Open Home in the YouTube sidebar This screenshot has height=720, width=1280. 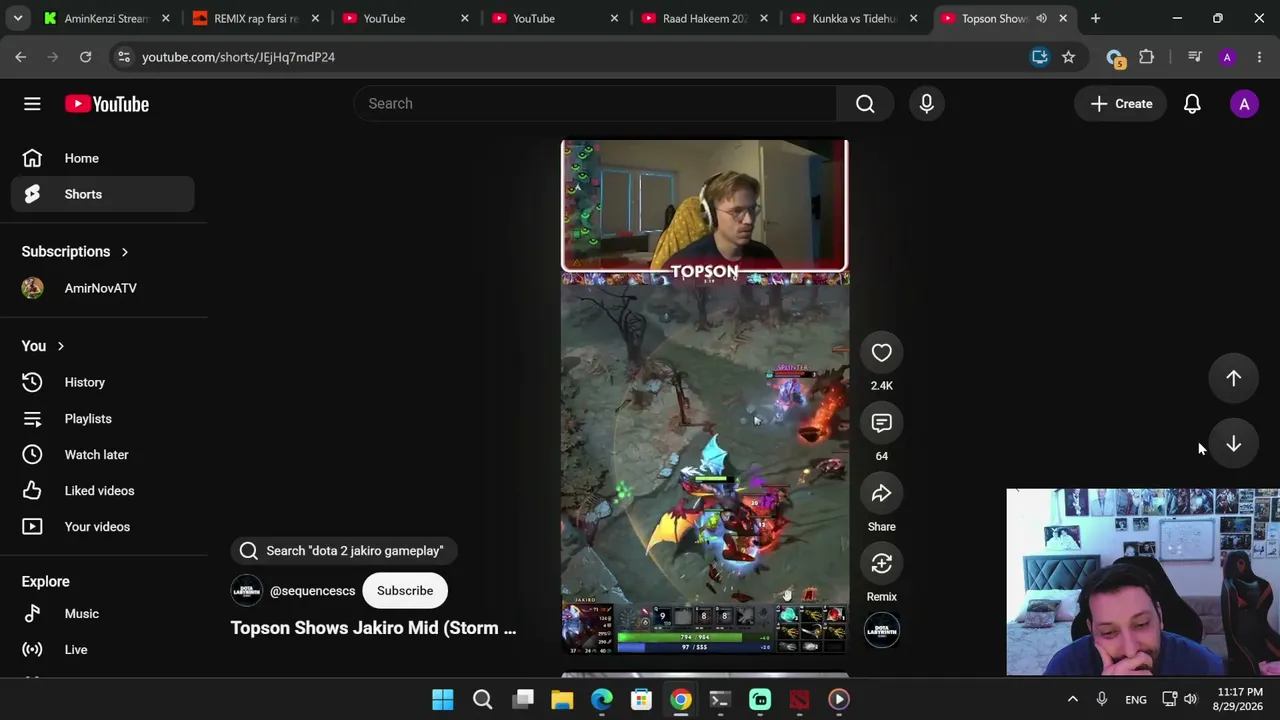point(103,158)
